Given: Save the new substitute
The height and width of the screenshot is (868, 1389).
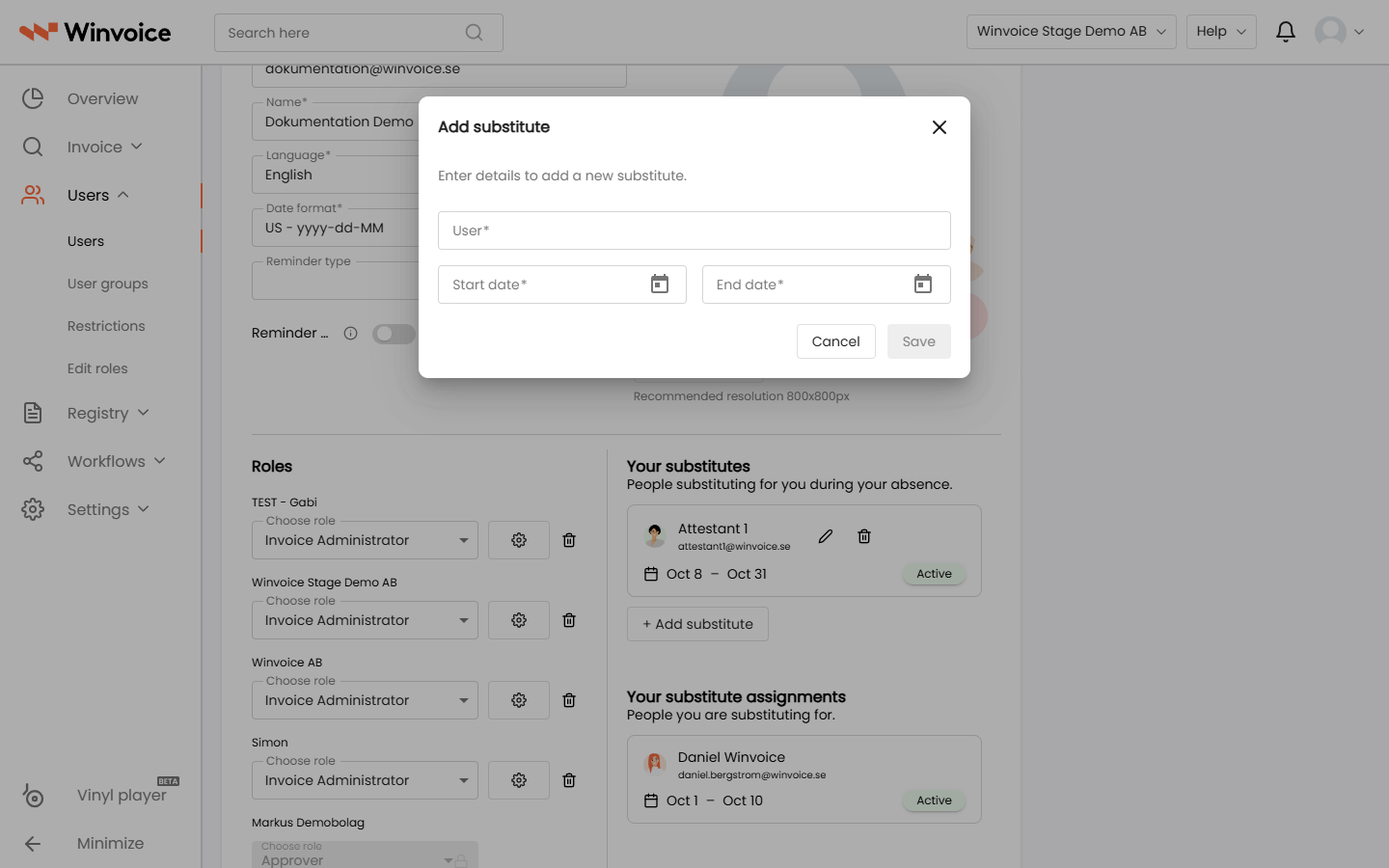Looking at the screenshot, I should [919, 341].
